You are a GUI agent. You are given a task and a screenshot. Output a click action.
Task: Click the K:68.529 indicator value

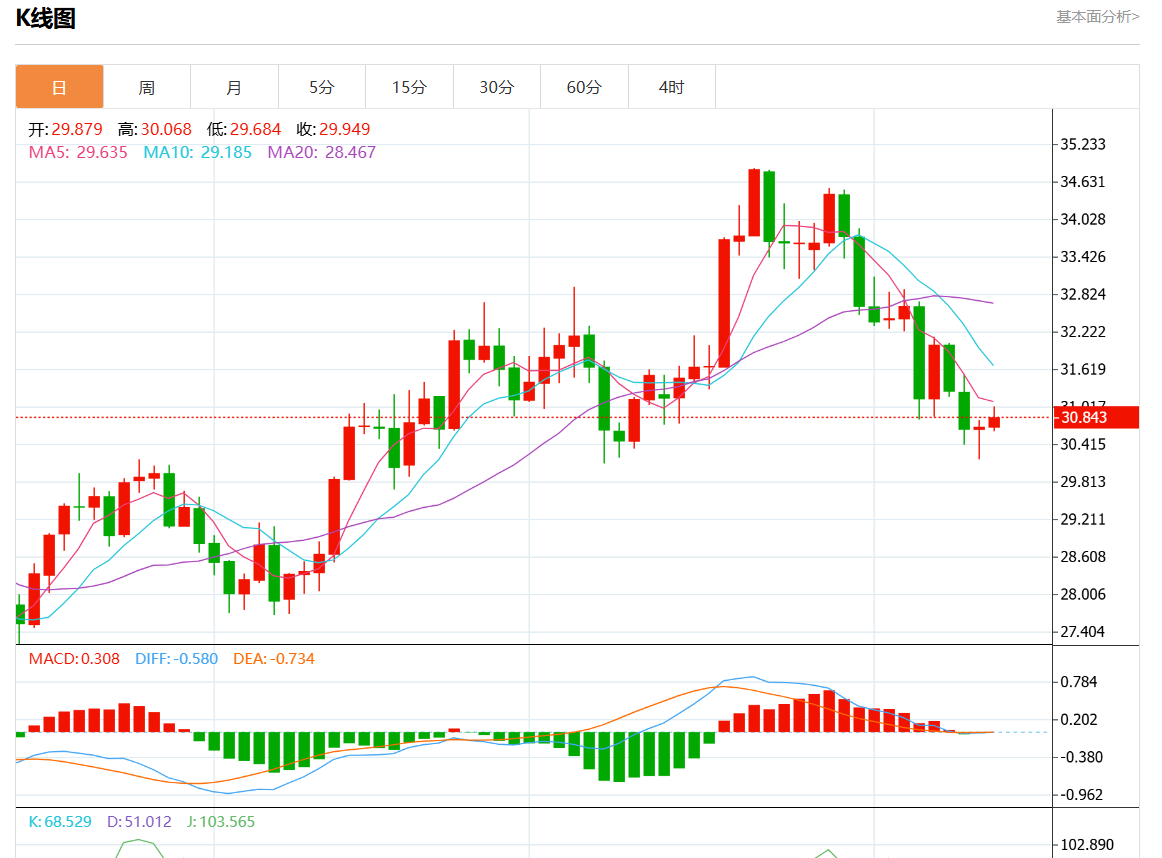point(60,822)
